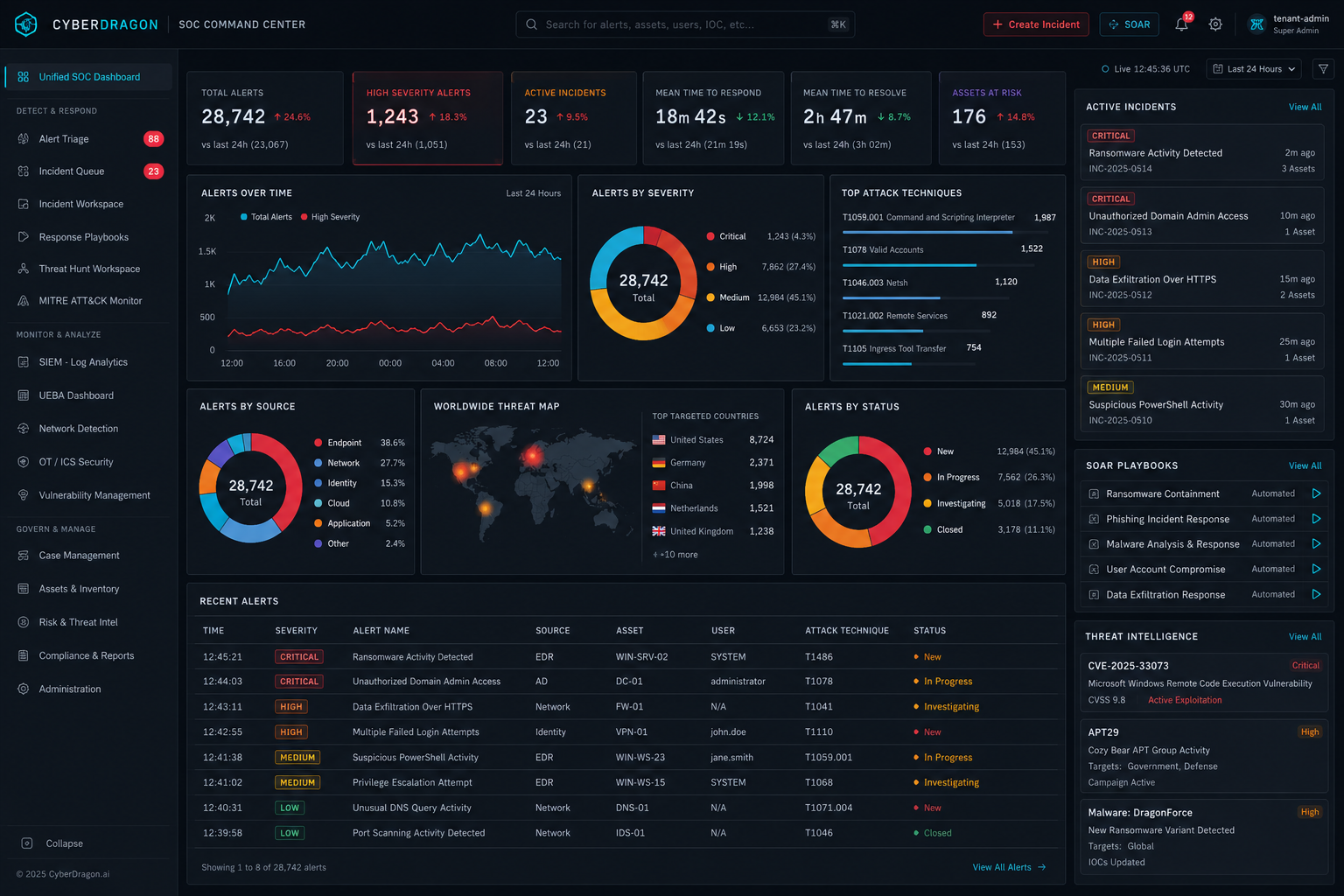
Task: Select the High Severity Alerts KPI card
Action: pyautogui.click(x=427, y=118)
